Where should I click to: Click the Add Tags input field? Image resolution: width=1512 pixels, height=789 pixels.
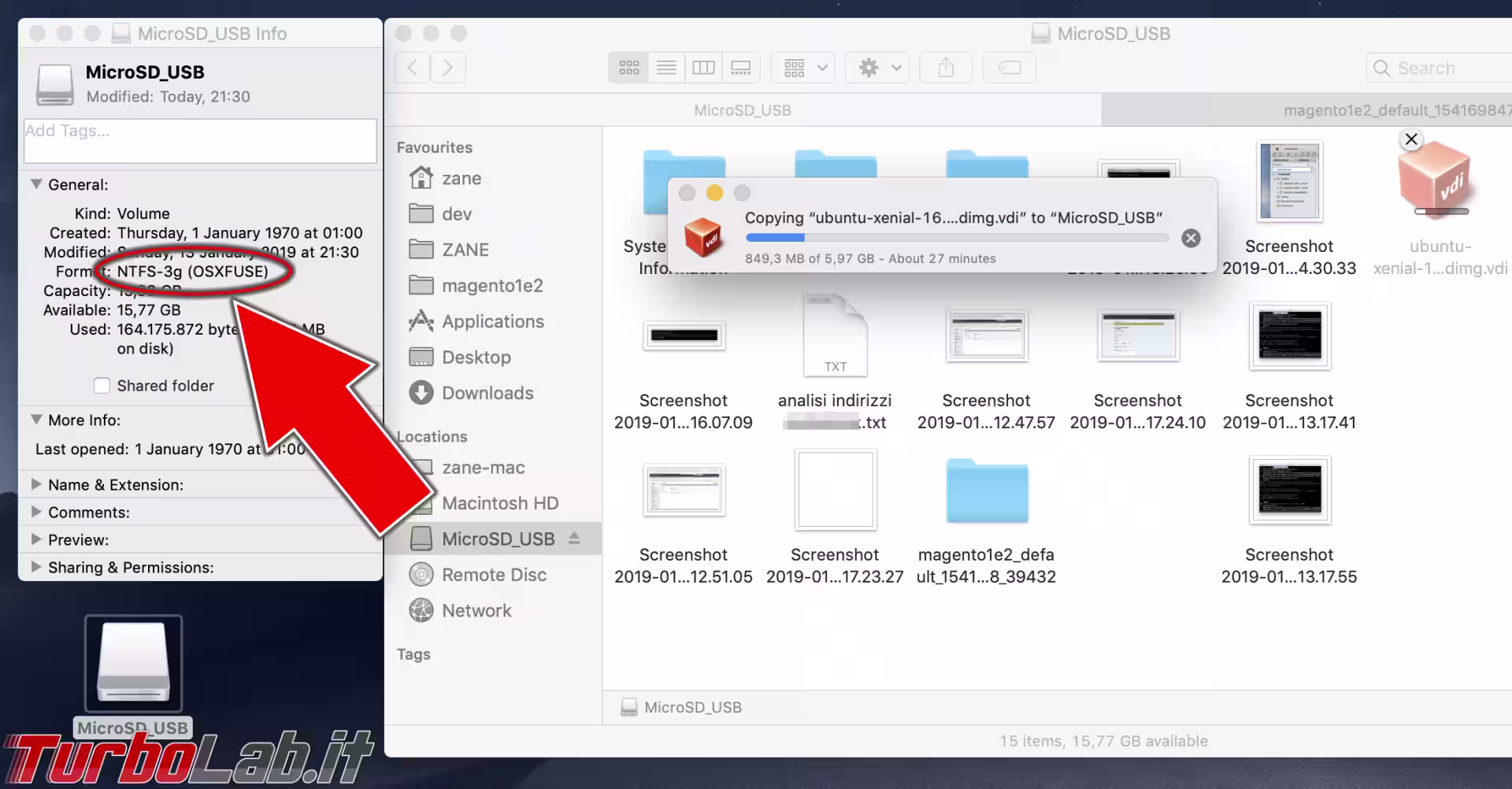point(200,141)
